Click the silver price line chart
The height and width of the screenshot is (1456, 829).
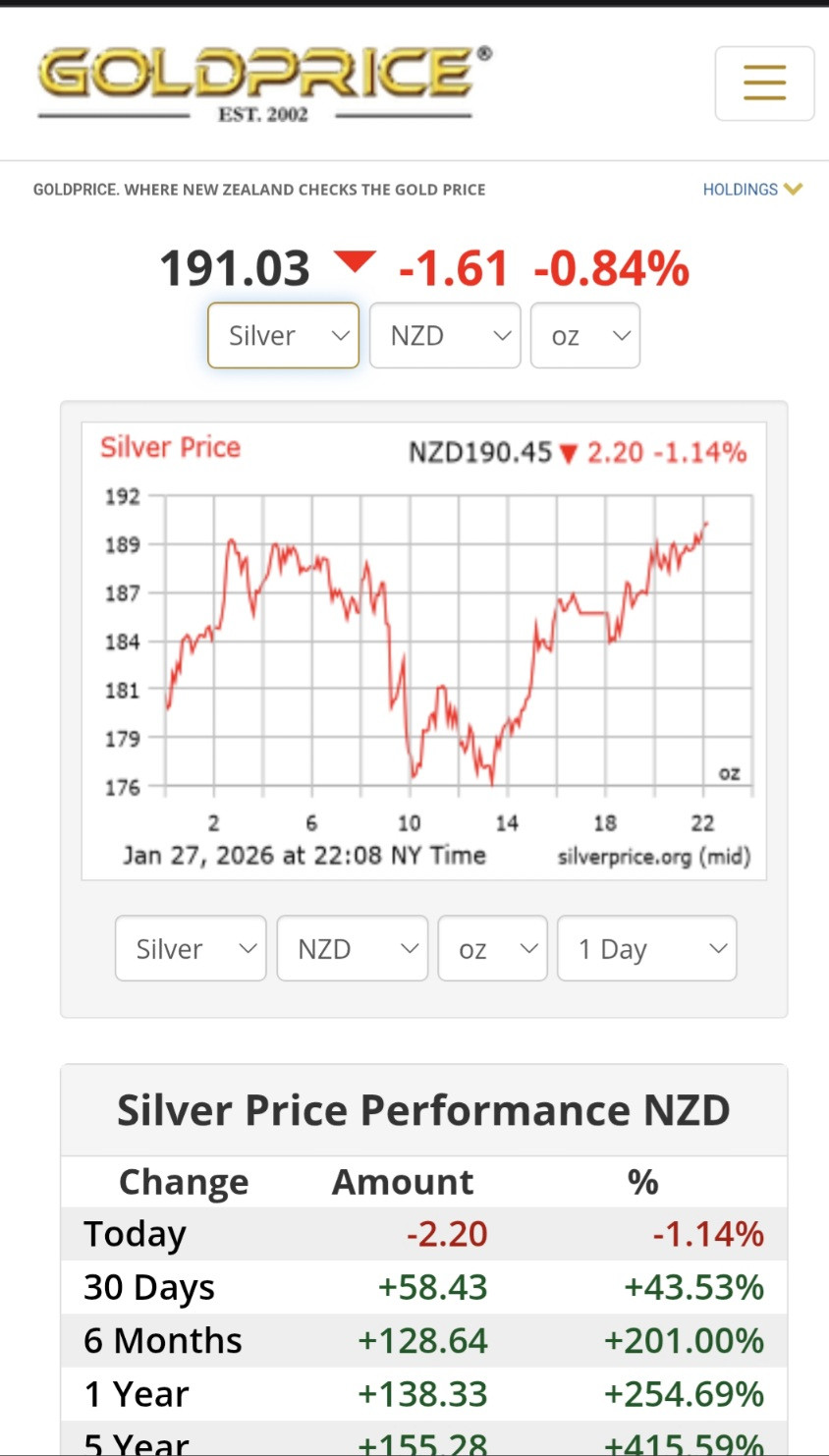[459, 642]
